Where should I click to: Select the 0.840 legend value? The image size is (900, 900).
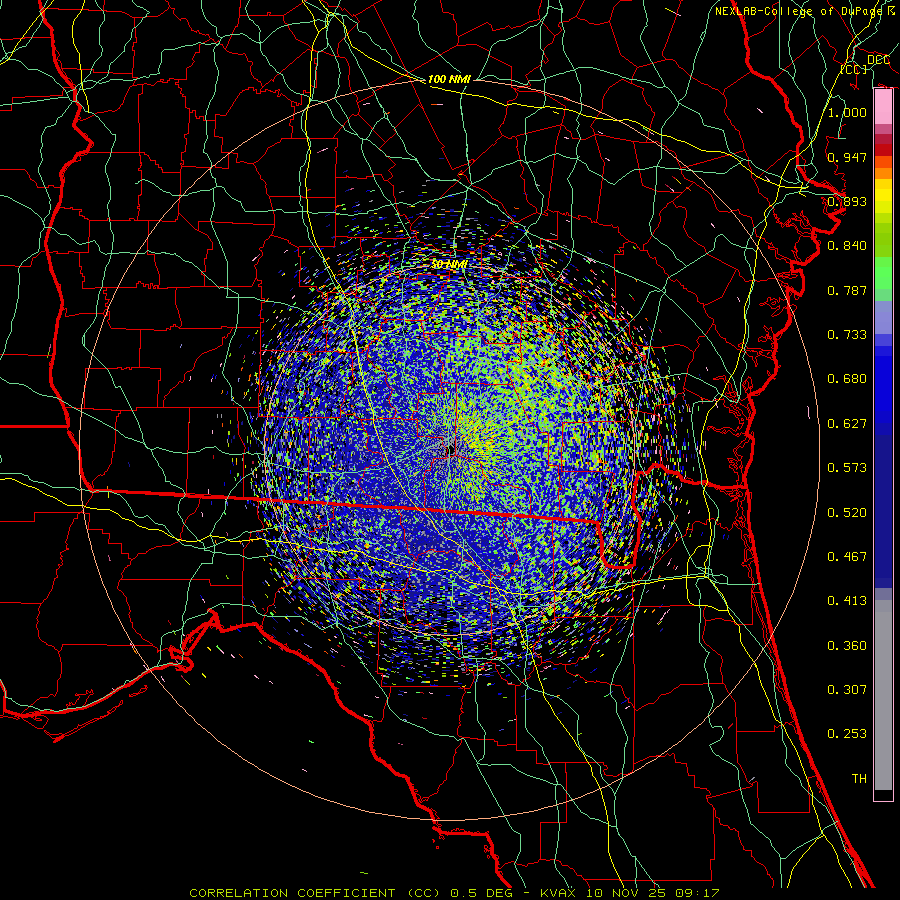[x=847, y=246]
